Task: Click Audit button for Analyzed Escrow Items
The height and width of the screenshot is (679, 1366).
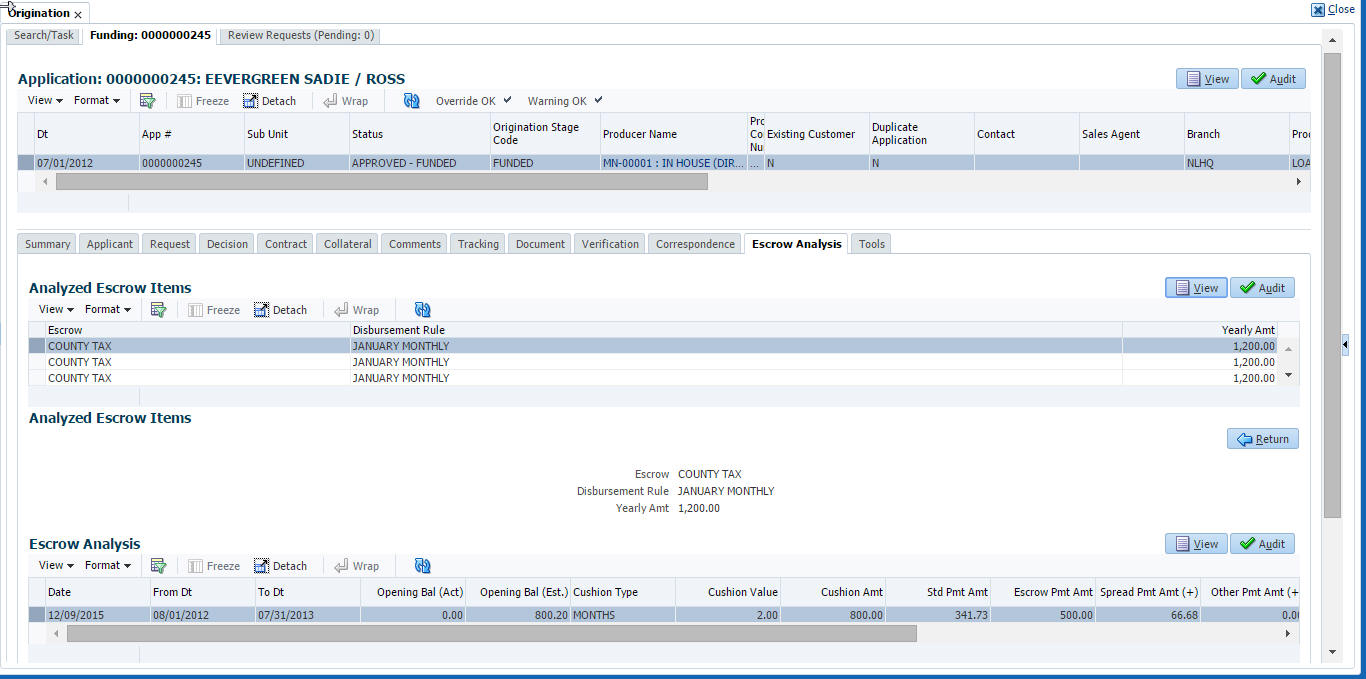Action: click(x=1263, y=288)
